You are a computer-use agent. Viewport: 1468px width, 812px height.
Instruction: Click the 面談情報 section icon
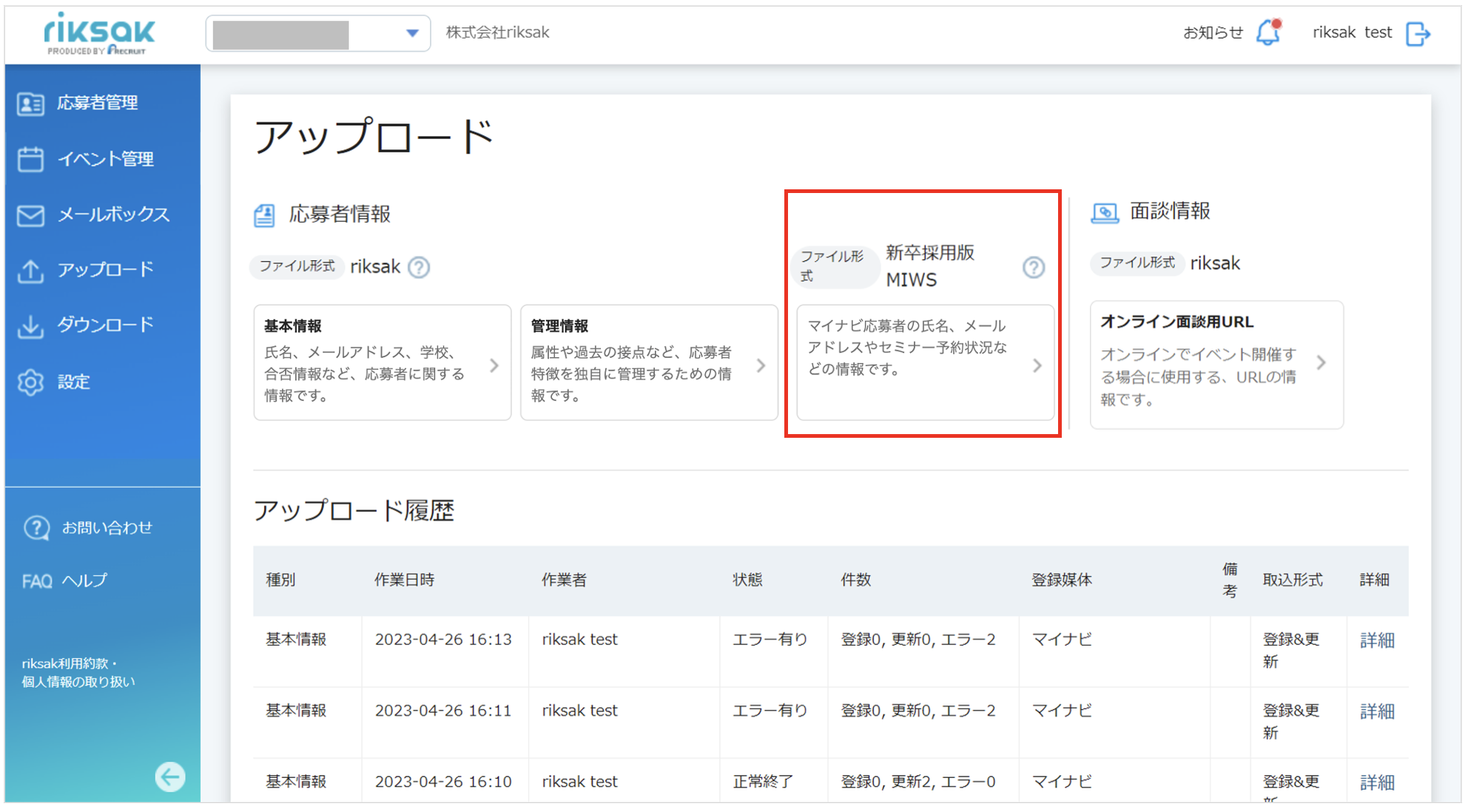pos(1105,213)
